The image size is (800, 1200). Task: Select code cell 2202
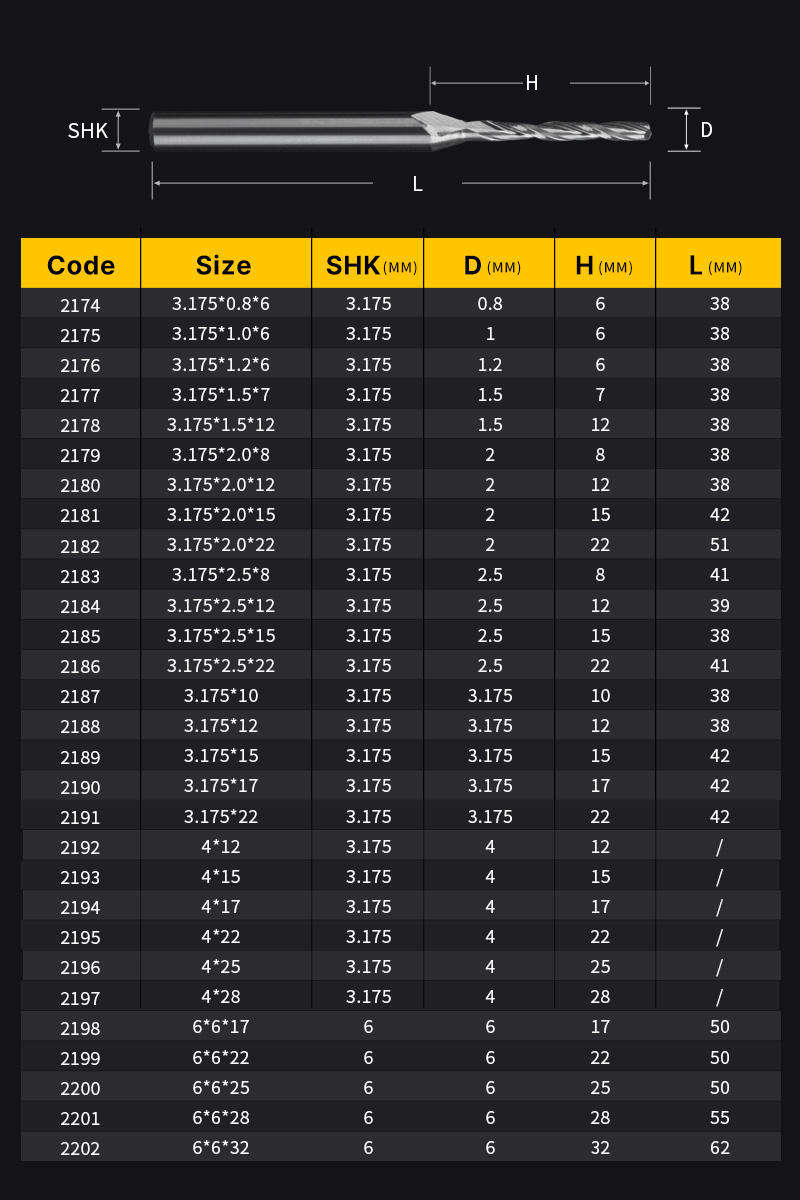(80, 1149)
